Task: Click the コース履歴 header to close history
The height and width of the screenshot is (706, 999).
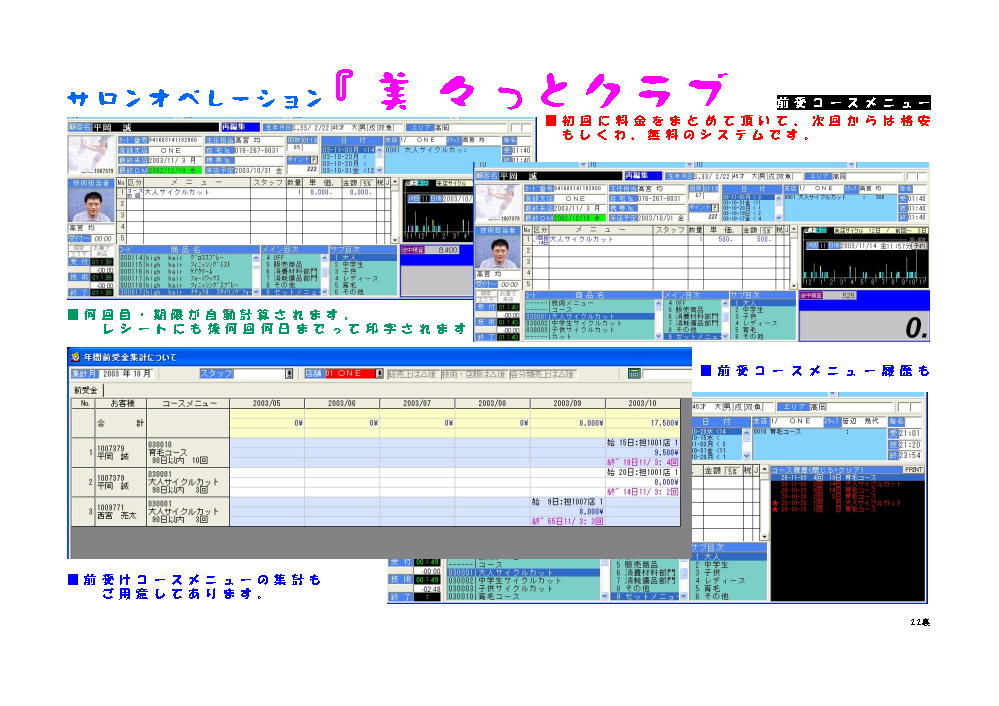Action: coord(836,470)
